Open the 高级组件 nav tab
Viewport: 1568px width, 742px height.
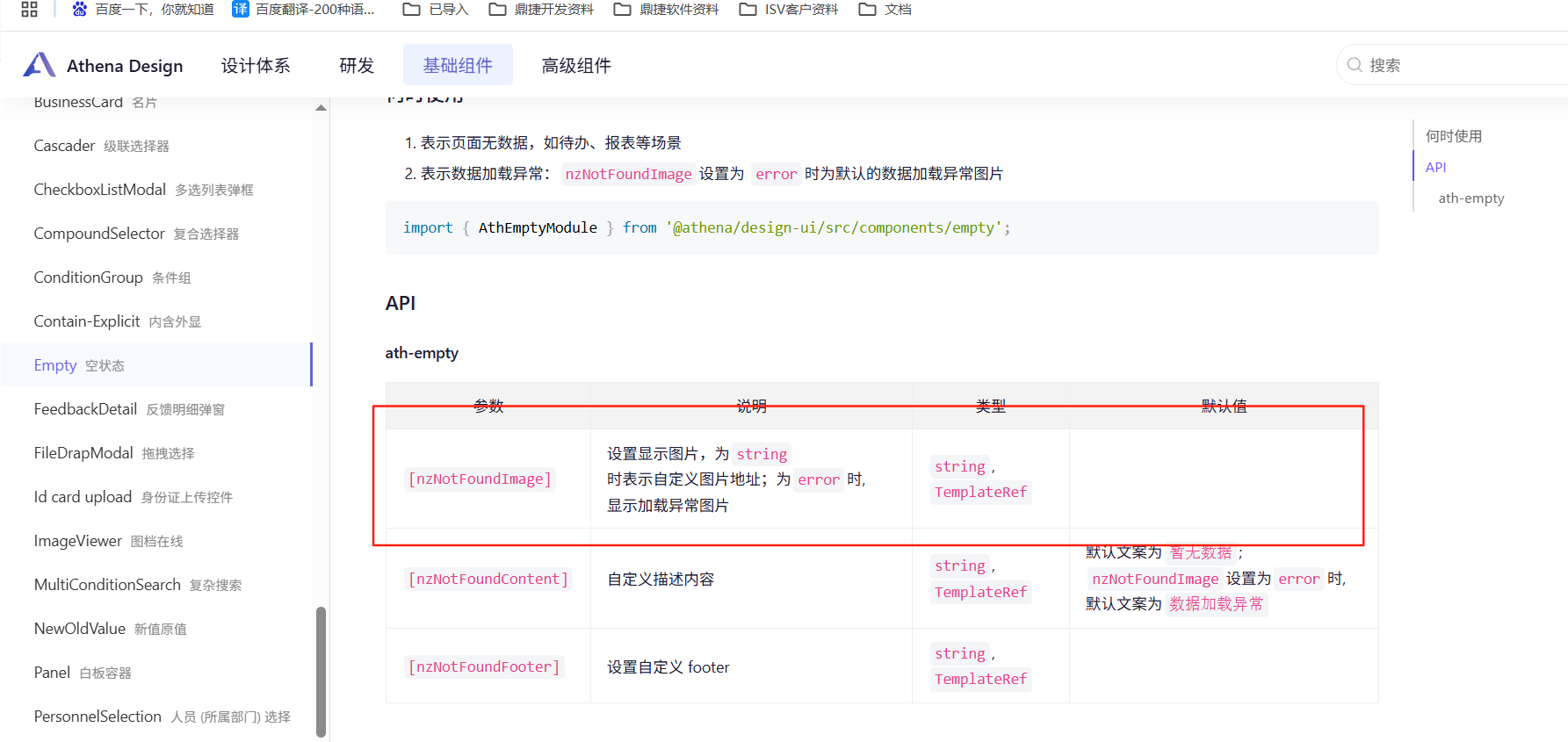click(x=576, y=66)
